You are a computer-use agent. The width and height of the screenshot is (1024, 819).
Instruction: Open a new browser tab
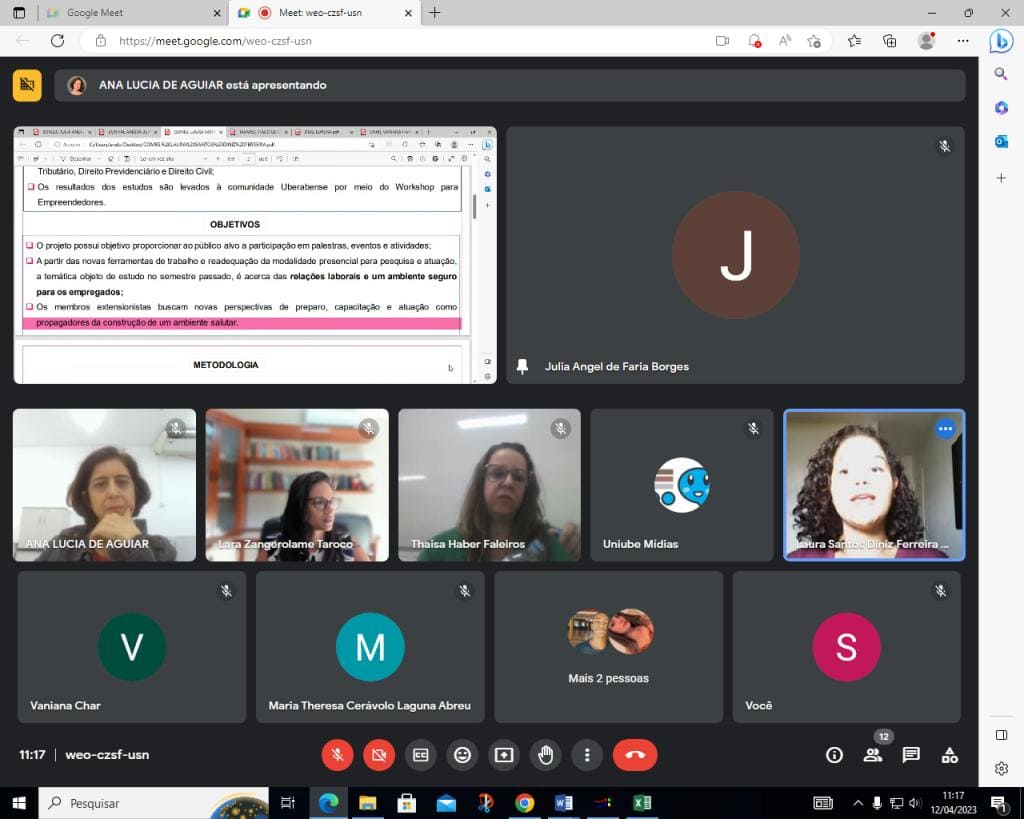435,12
